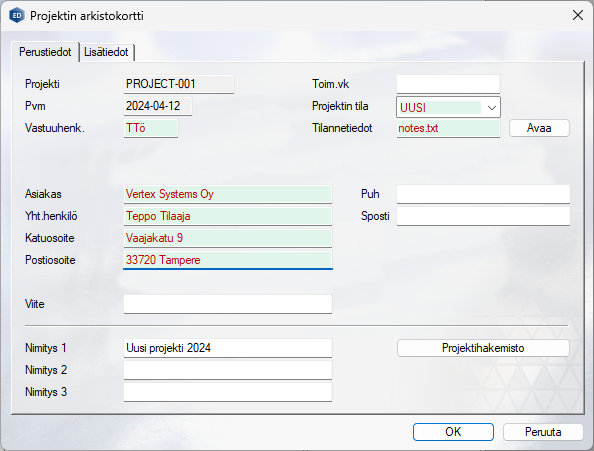The image size is (594, 451).
Task: Click the Vastuuhenk. label
Action: pos(55,128)
